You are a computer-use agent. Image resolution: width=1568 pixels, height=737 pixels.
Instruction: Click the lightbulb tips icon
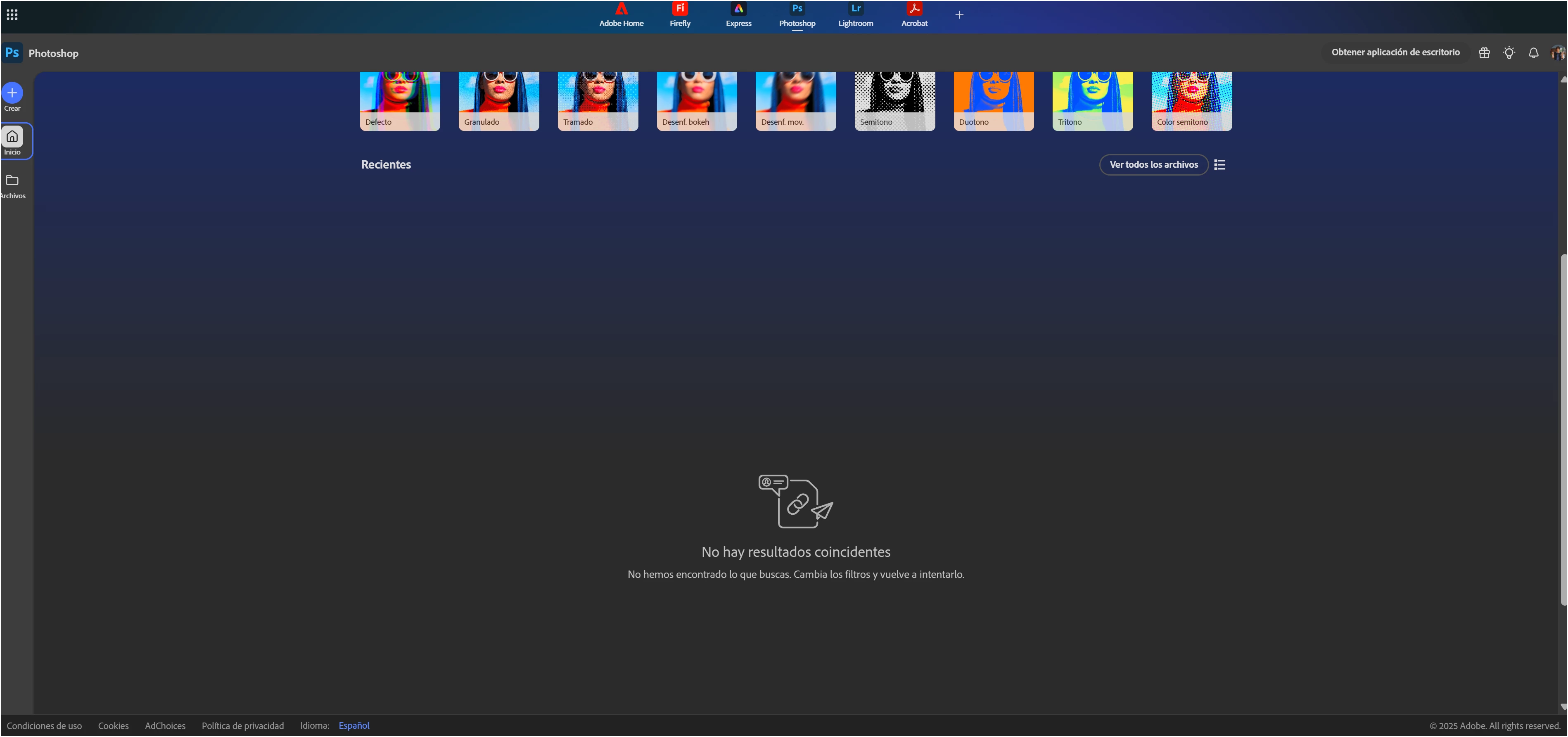click(1509, 53)
